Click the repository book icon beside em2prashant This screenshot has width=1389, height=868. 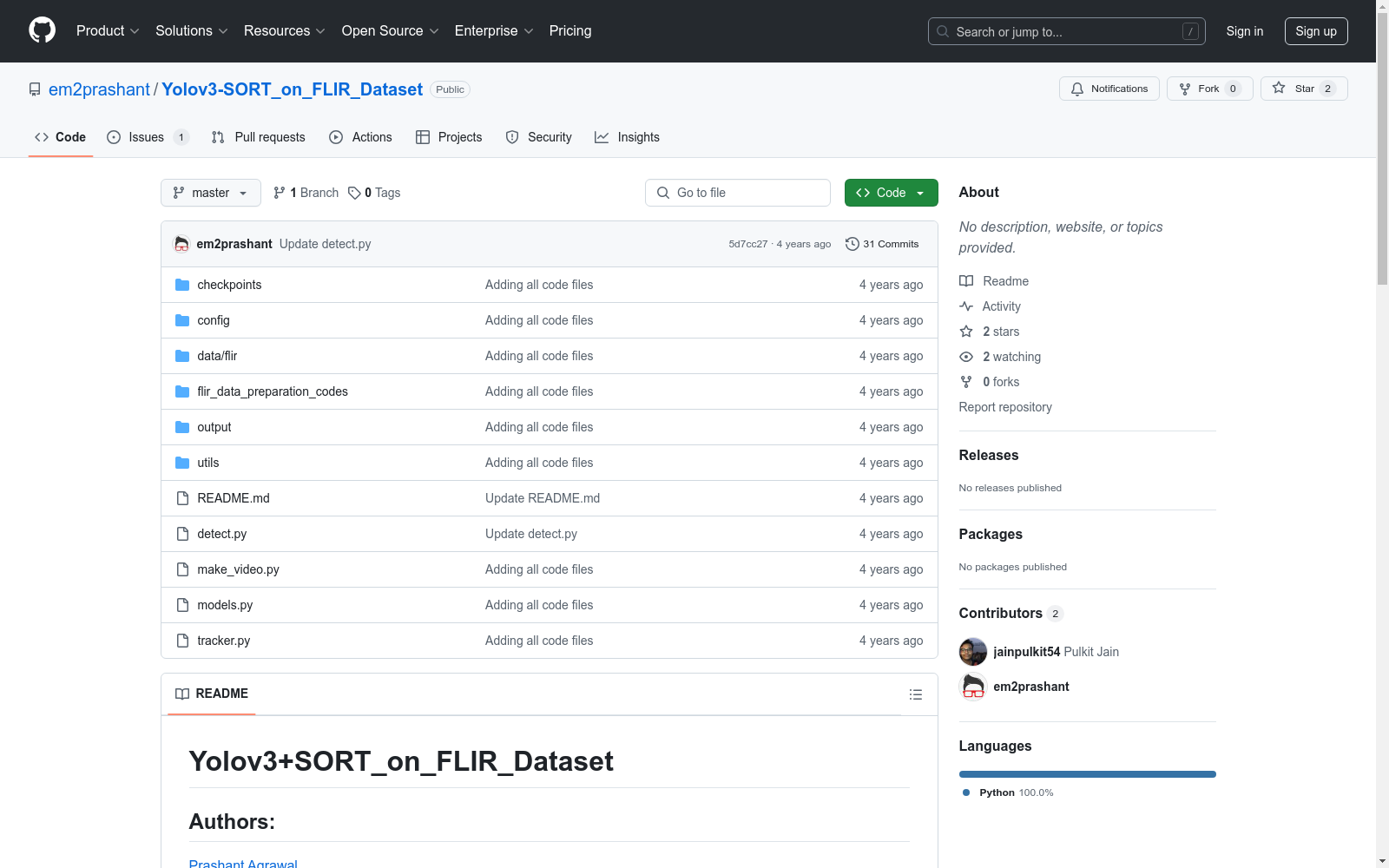(x=35, y=89)
